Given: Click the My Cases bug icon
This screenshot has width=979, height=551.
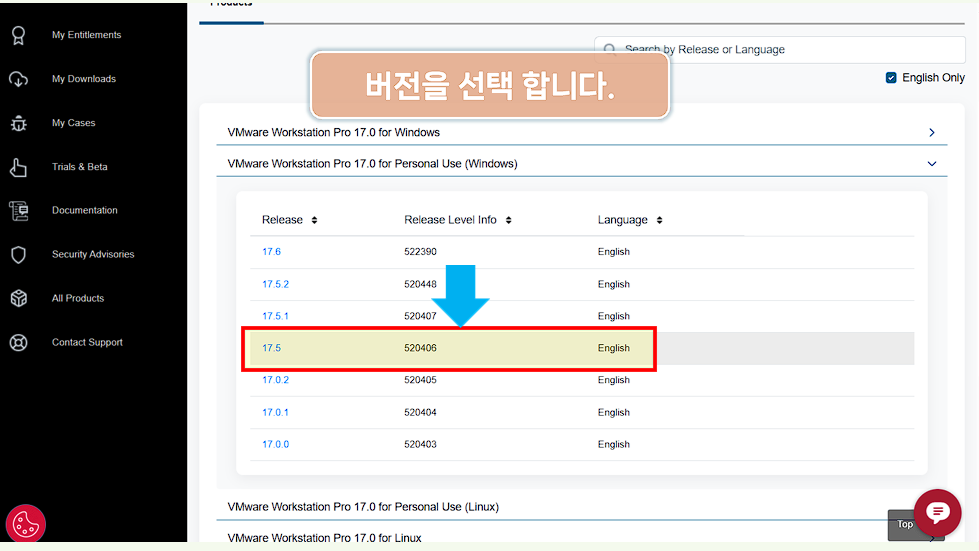Looking at the screenshot, I should [19, 123].
